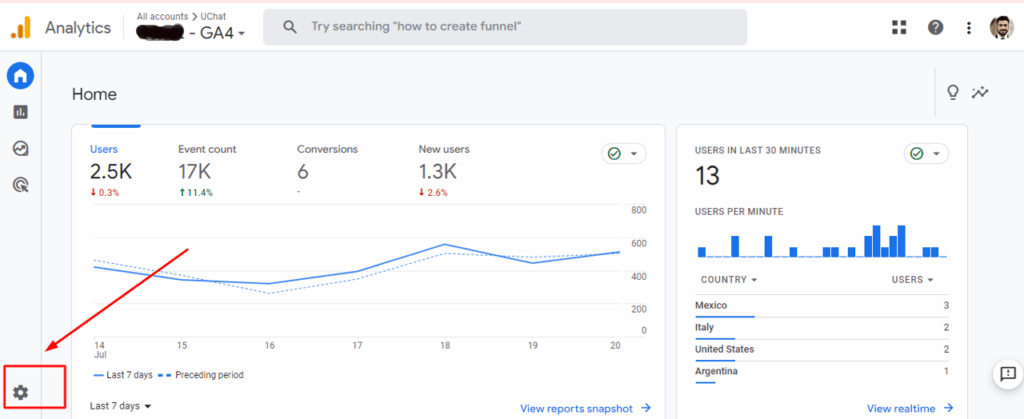Expand the COUNTRY dimension dropdown
Image resolution: width=1024 pixels, height=419 pixels.
[728, 280]
